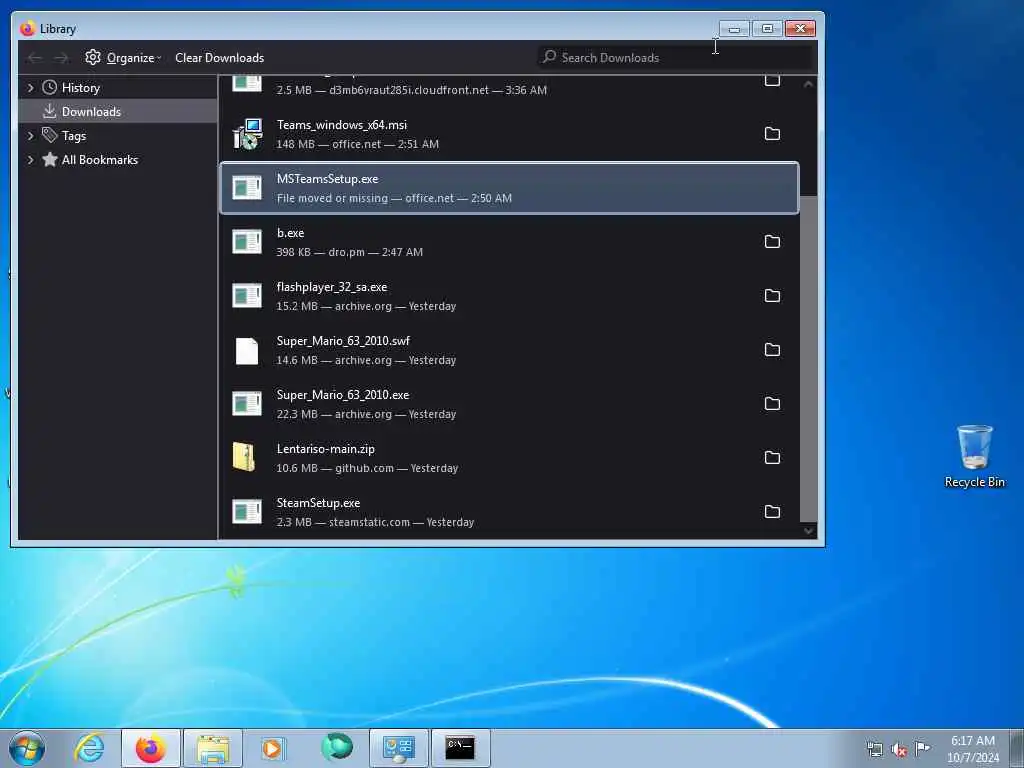Select the Teams_windows_x64.msi download entry

pos(509,134)
